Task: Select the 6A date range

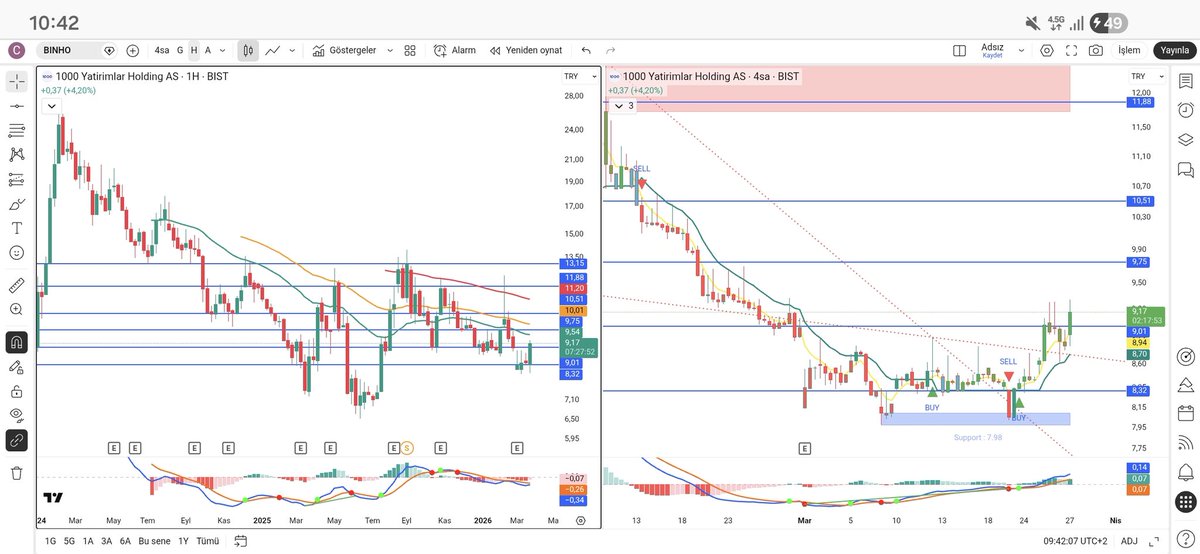Action: (x=125, y=541)
